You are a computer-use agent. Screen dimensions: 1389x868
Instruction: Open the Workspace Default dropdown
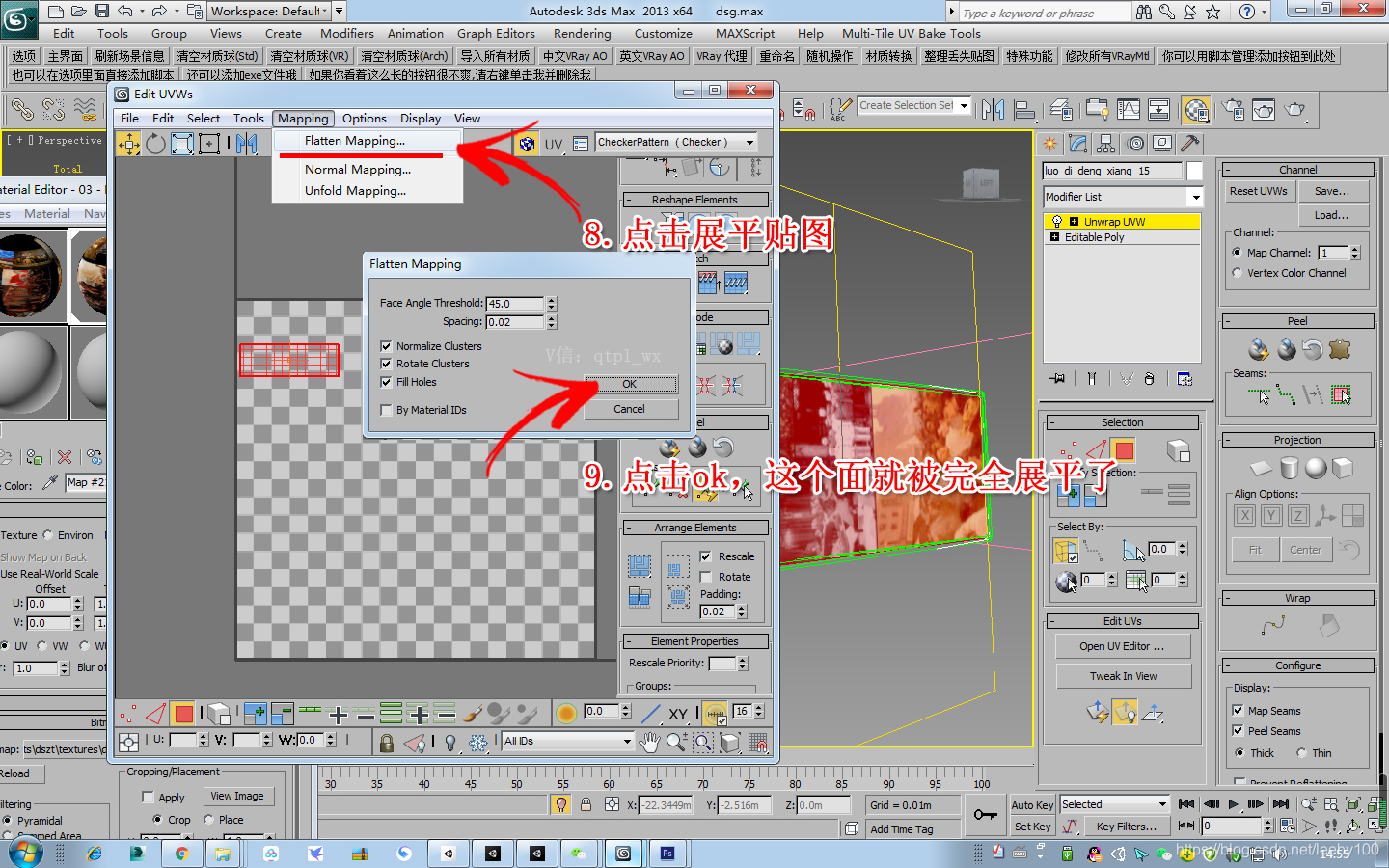click(339, 12)
